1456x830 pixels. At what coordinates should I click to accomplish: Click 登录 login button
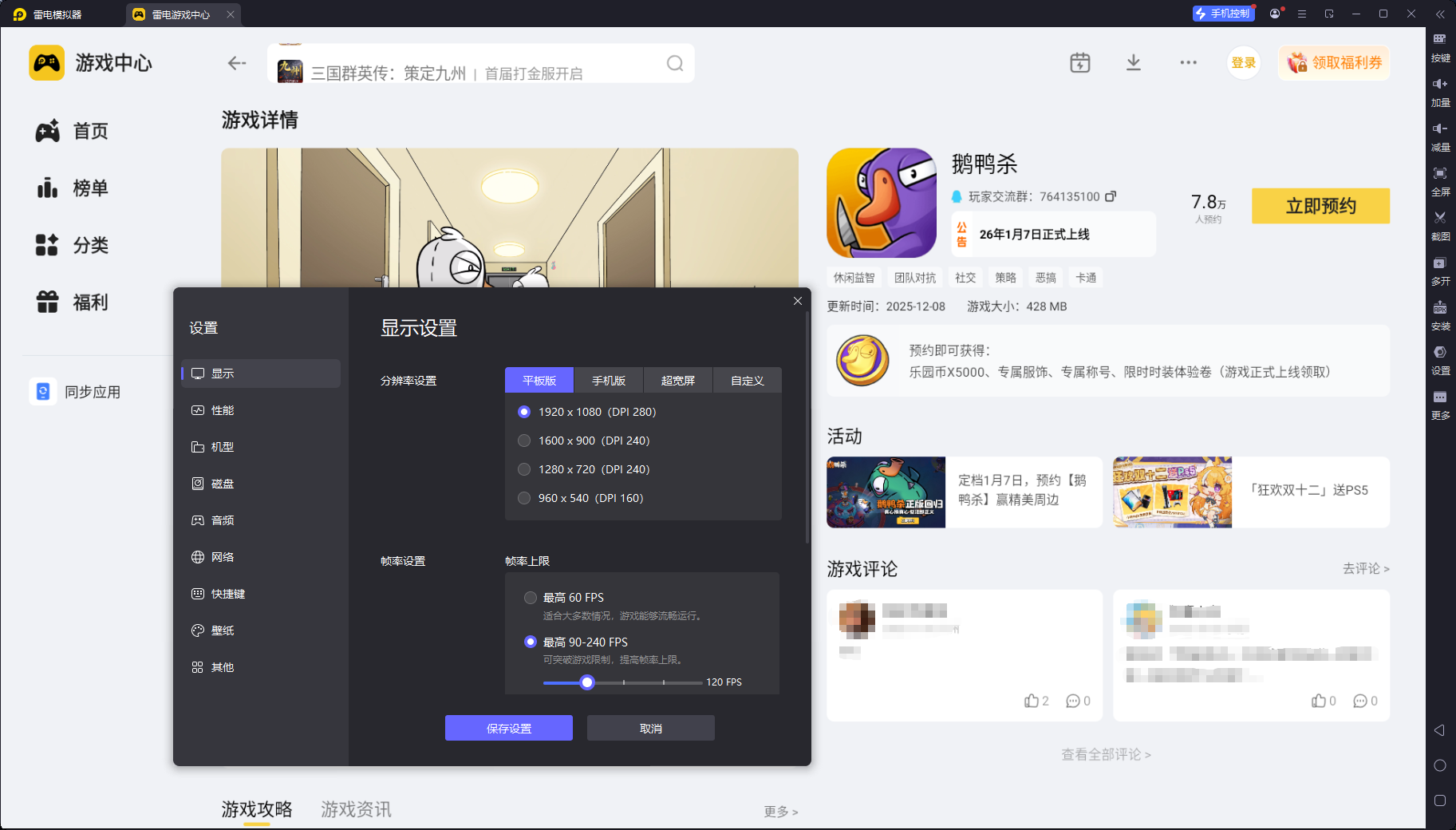coord(1244,63)
